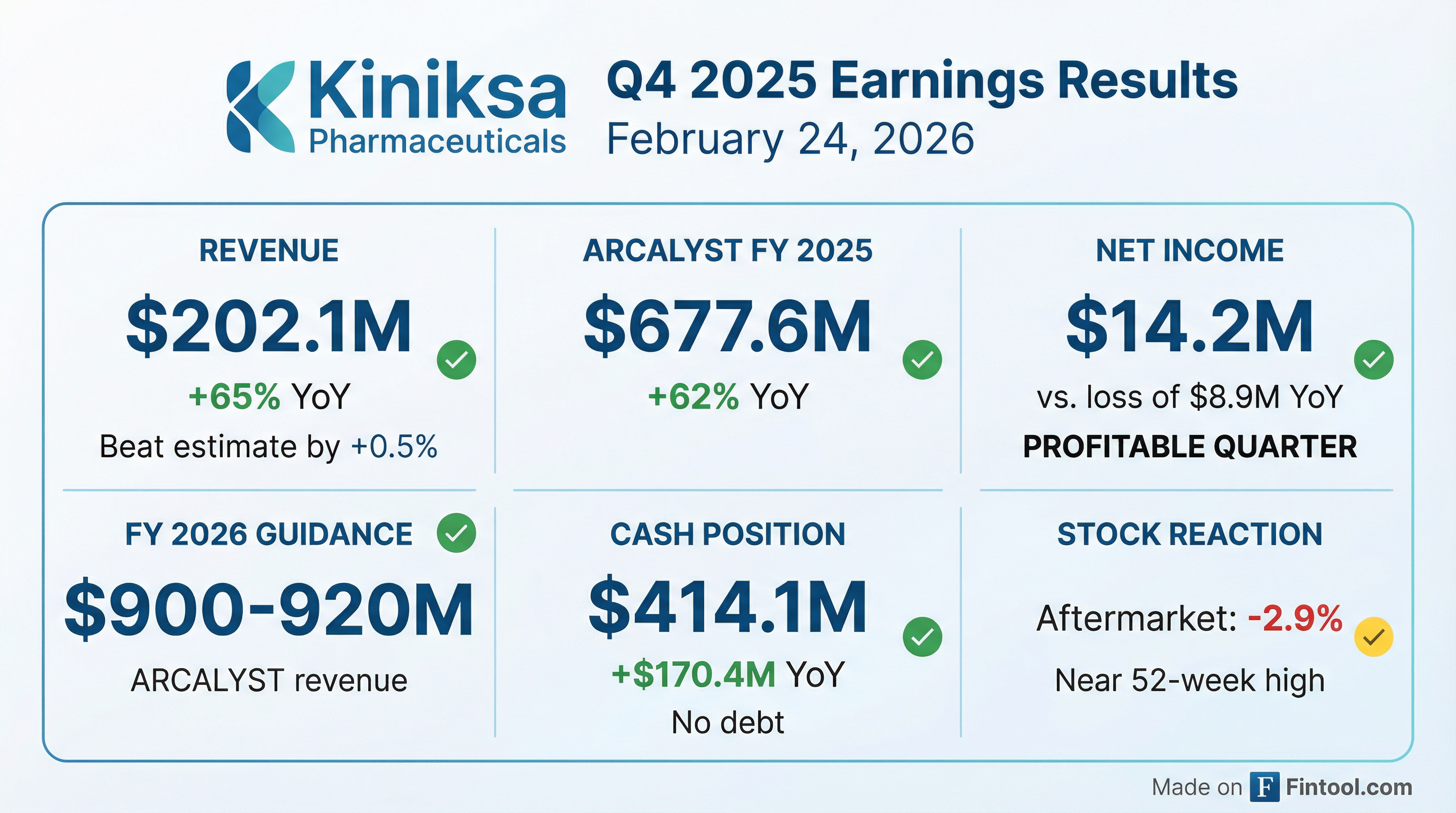Viewport: 1456px width, 813px height.
Task: Click the +$170.4M YoY cash change
Action: (727, 674)
